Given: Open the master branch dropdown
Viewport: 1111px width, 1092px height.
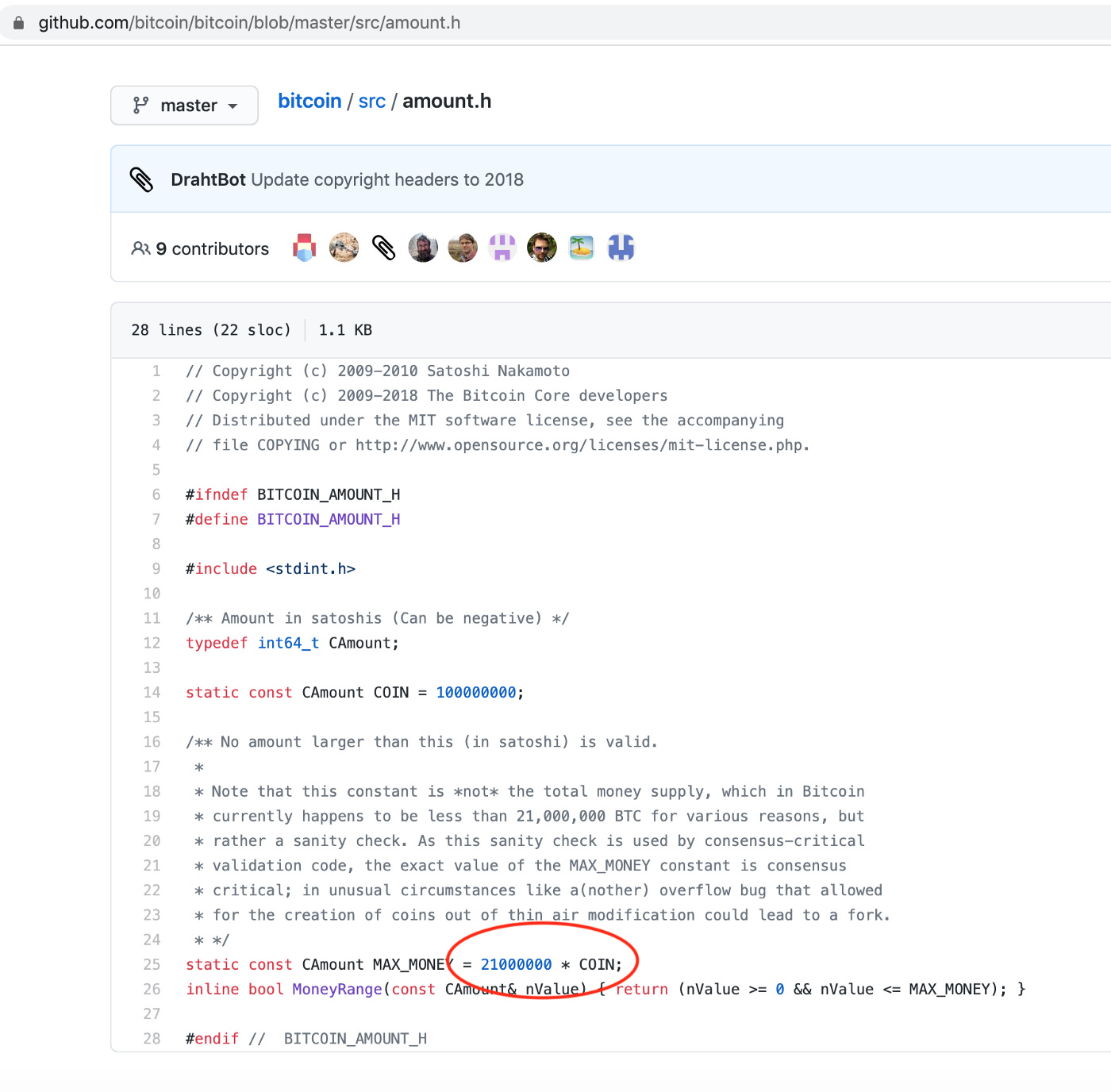Looking at the screenshot, I should [184, 106].
